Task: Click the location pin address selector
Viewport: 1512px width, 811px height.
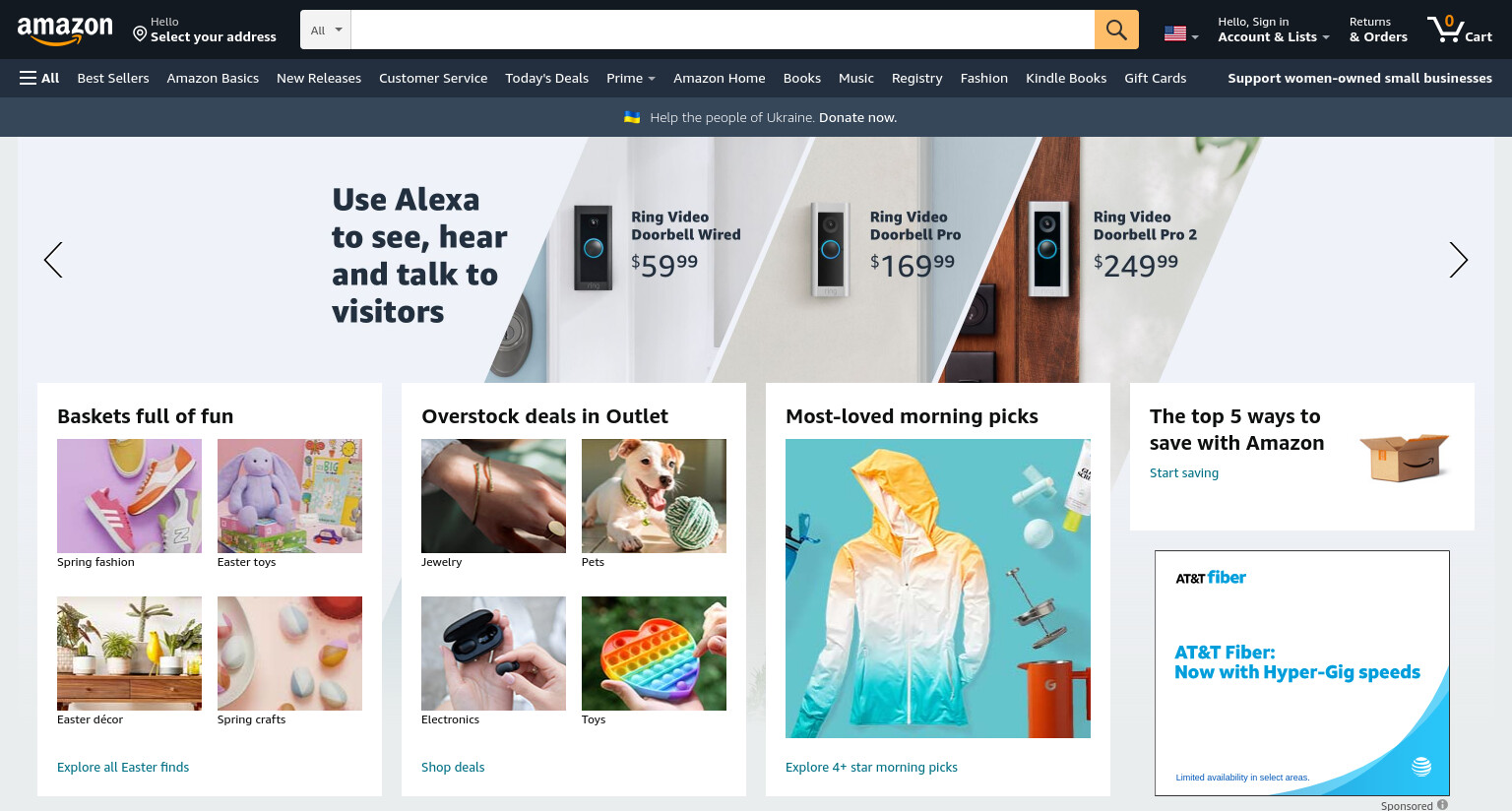Action: (205, 30)
